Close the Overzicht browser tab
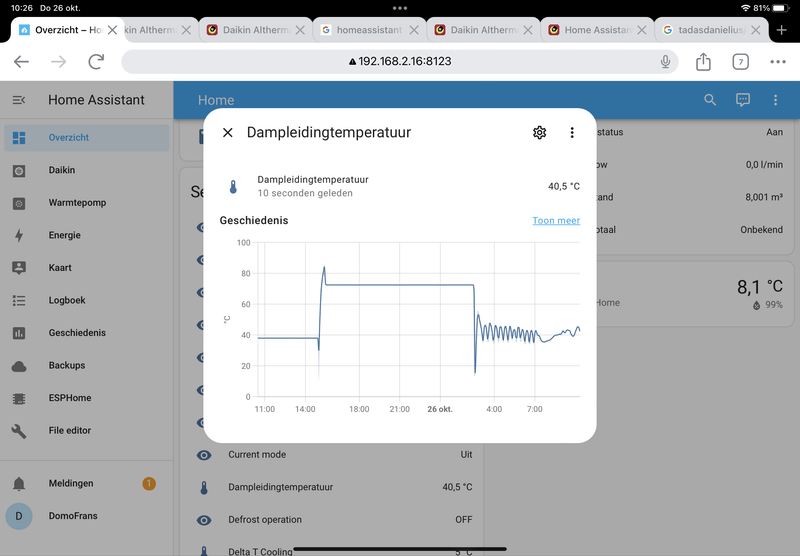This screenshot has height=556, width=800. pos(112,30)
